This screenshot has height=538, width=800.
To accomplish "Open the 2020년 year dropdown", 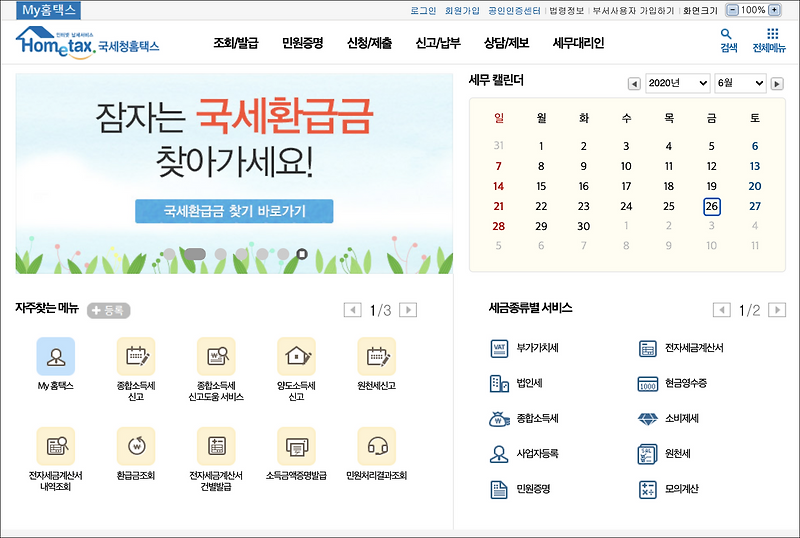I will [x=678, y=83].
